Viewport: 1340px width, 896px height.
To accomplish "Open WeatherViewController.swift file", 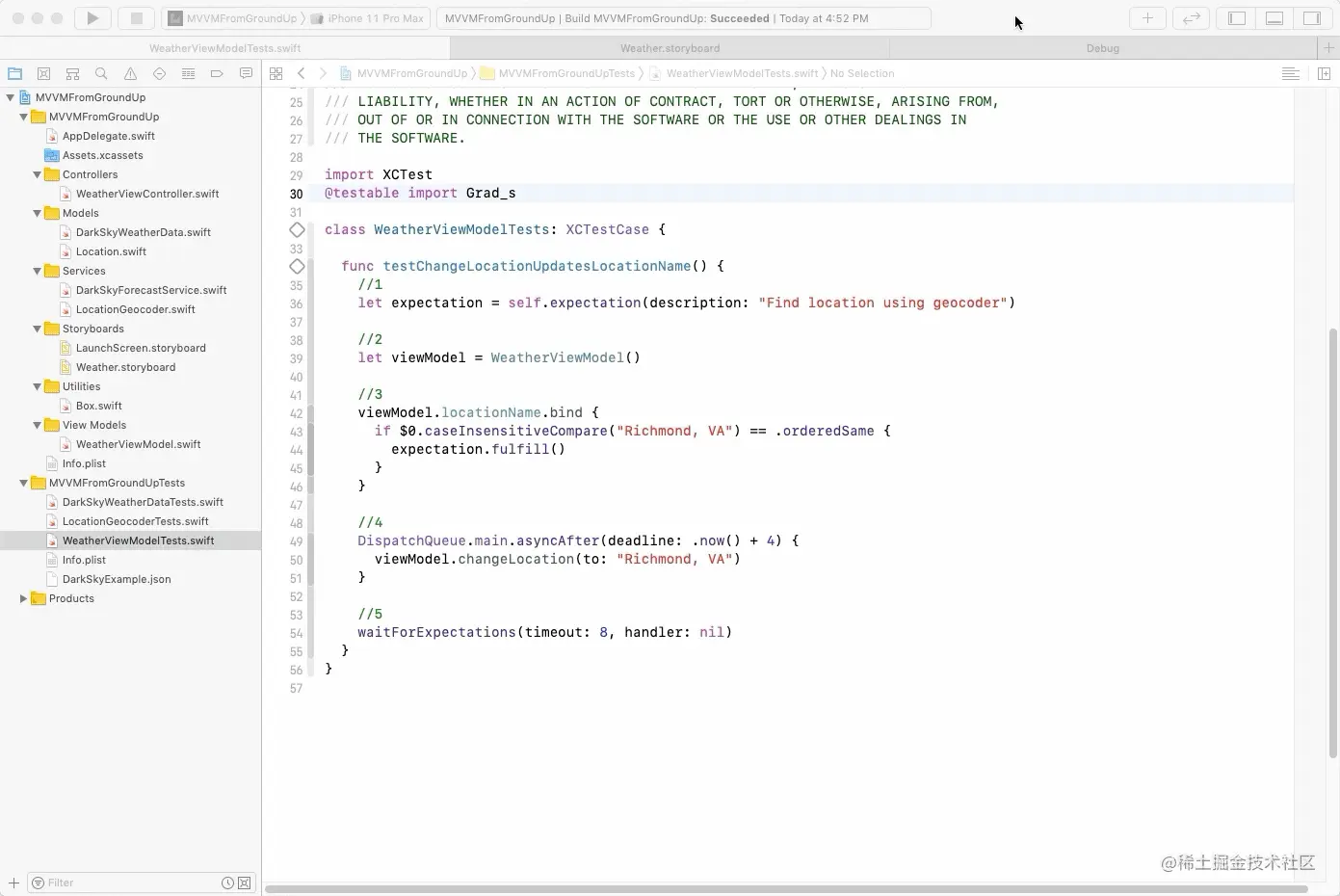I will coord(147,194).
